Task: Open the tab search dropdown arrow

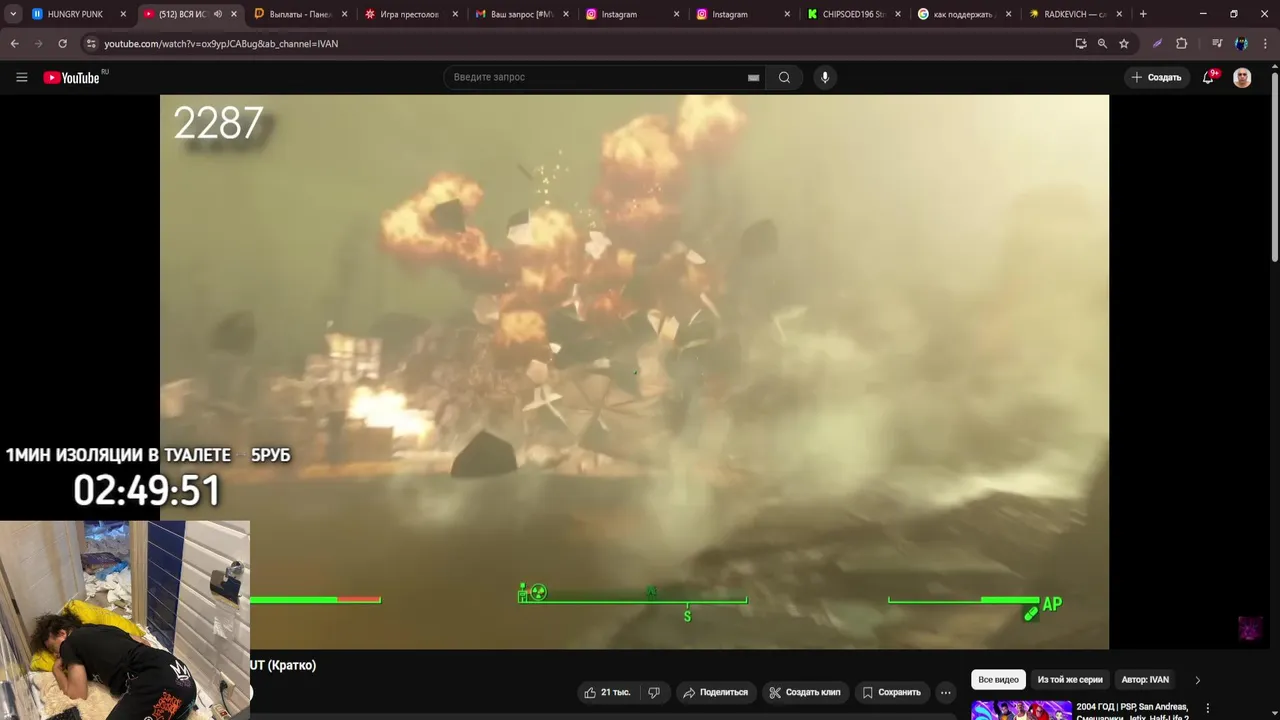Action: [x=13, y=14]
